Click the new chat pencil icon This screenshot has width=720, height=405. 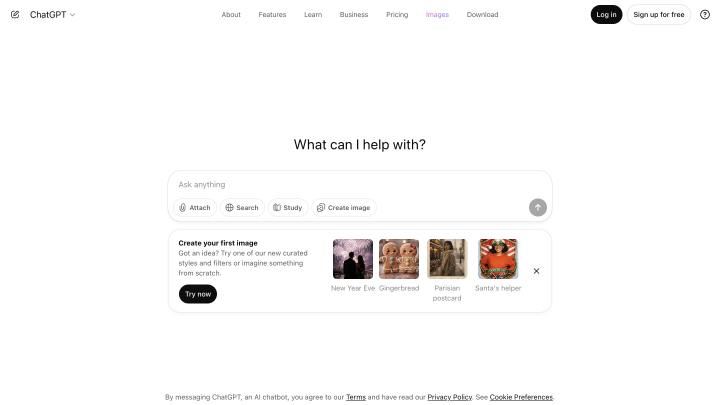(15, 15)
